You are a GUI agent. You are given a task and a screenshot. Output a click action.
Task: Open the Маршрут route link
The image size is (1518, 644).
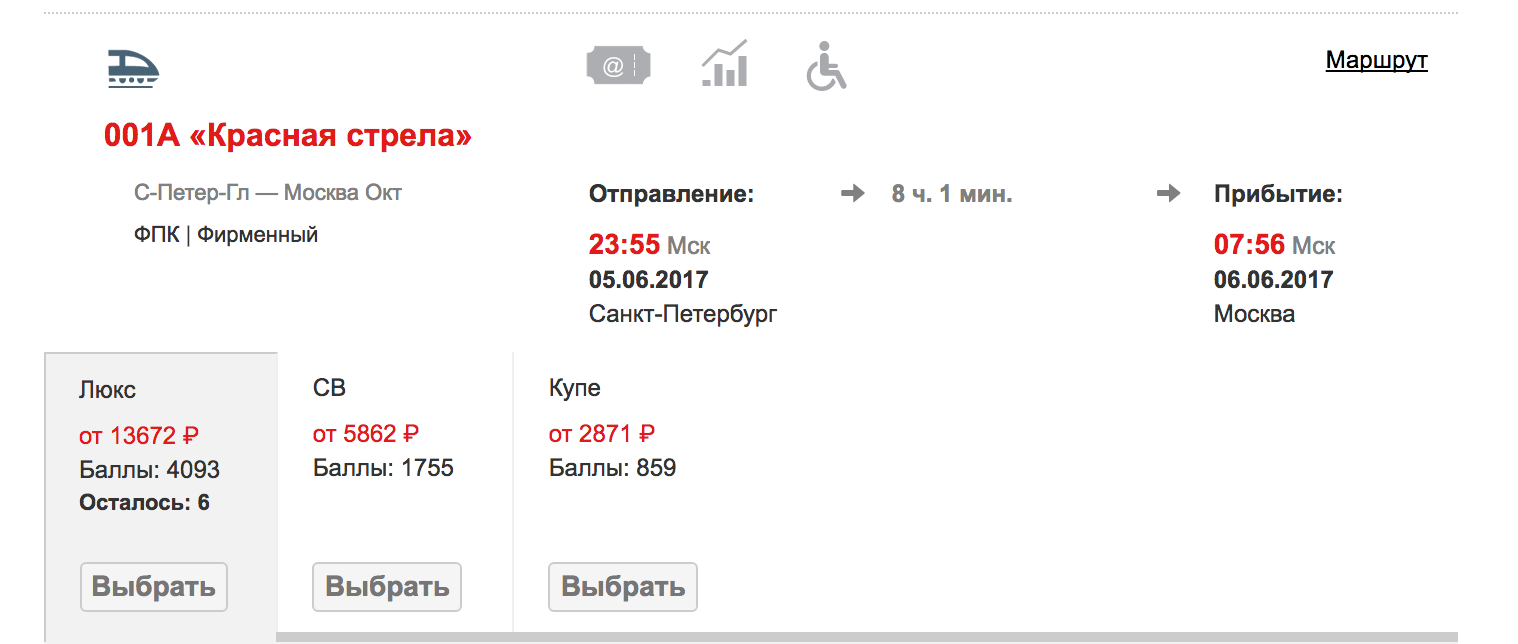coord(1376,60)
